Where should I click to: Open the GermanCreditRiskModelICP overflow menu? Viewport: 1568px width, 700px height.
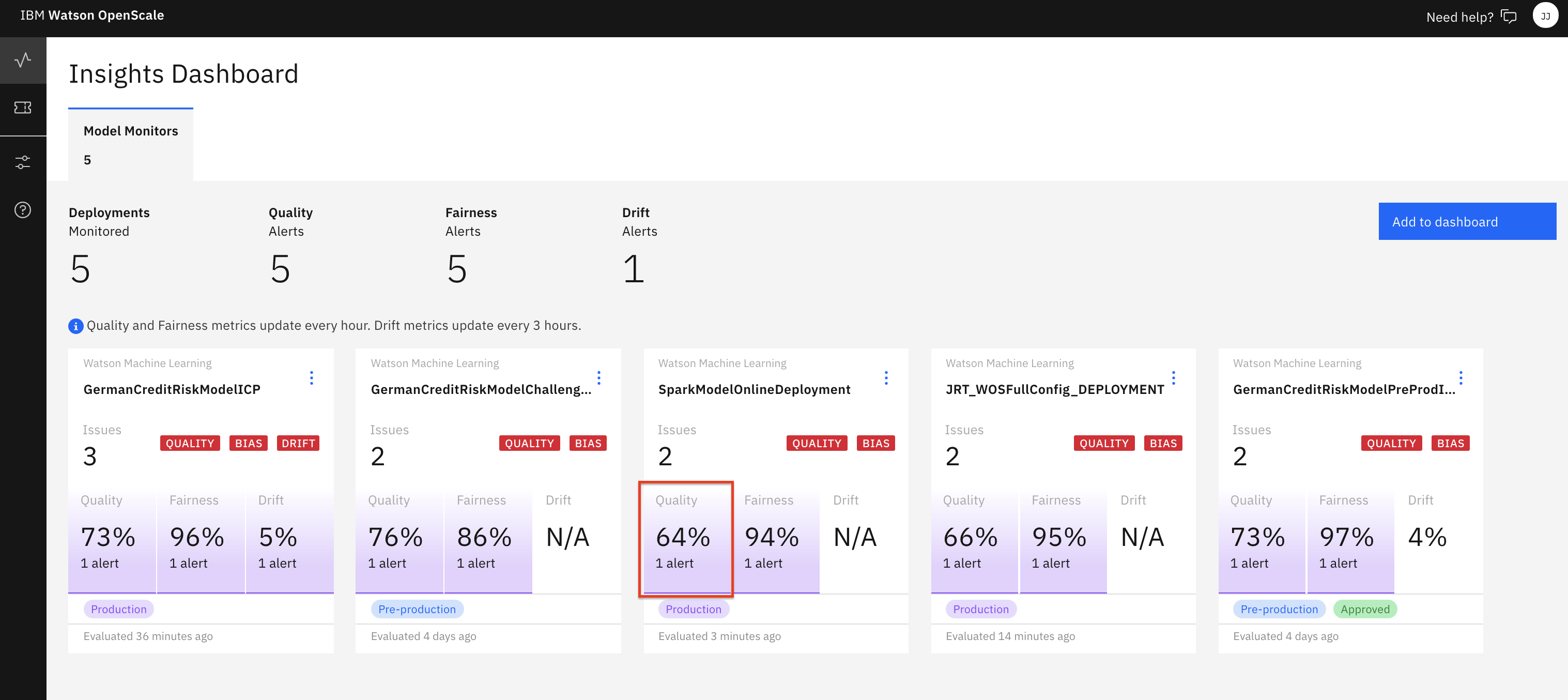[x=312, y=377]
